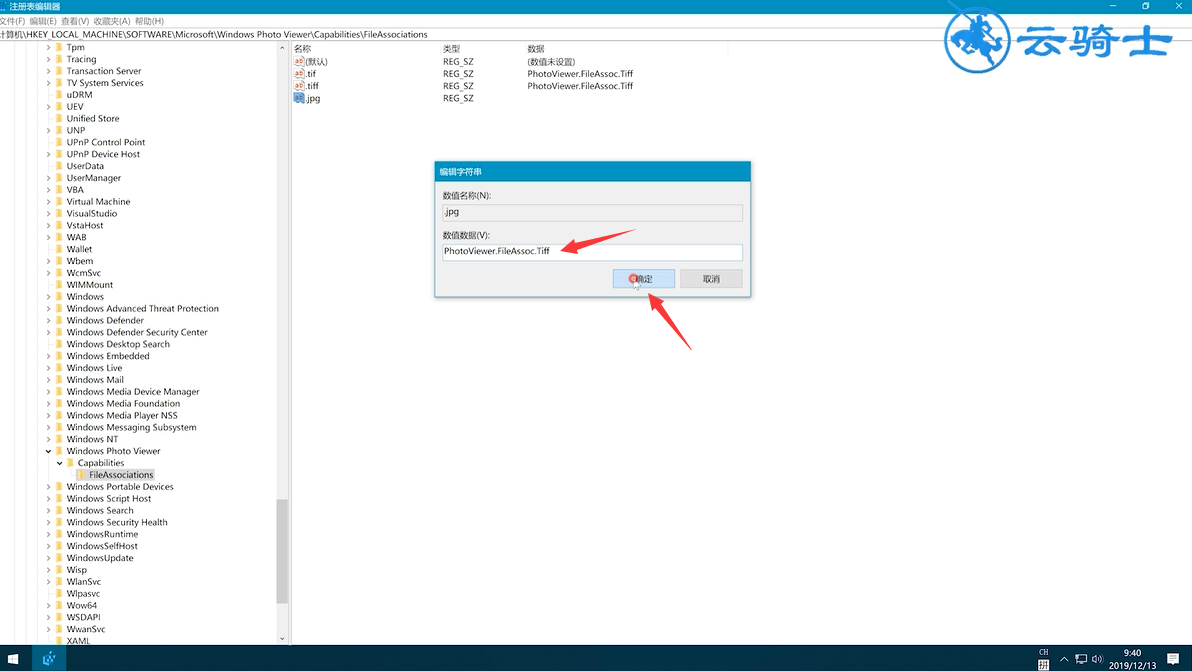Click the 名称 column header
This screenshot has width=1192, height=671.
(303, 49)
